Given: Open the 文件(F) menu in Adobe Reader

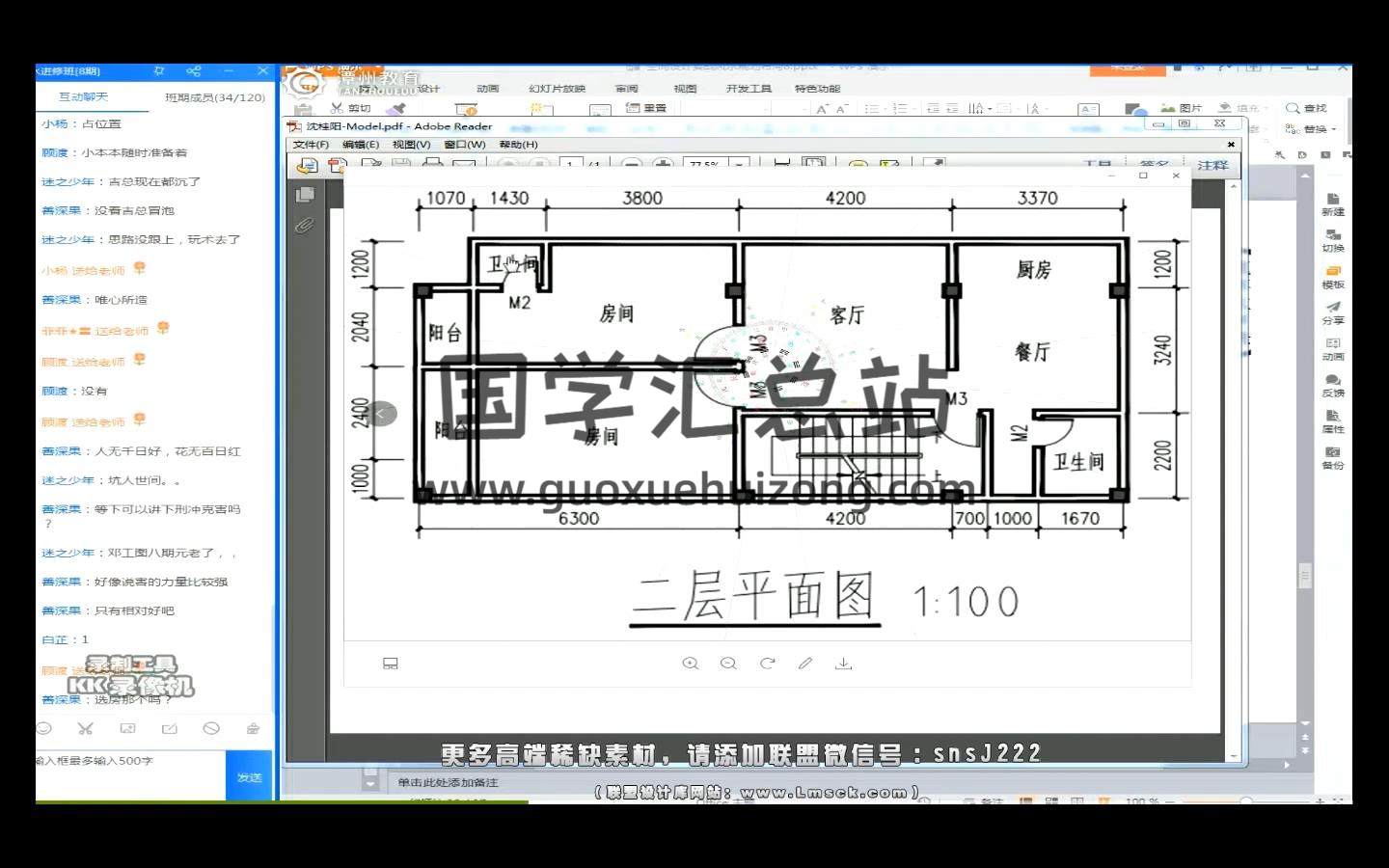Looking at the screenshot, I should tap(311, 145).
